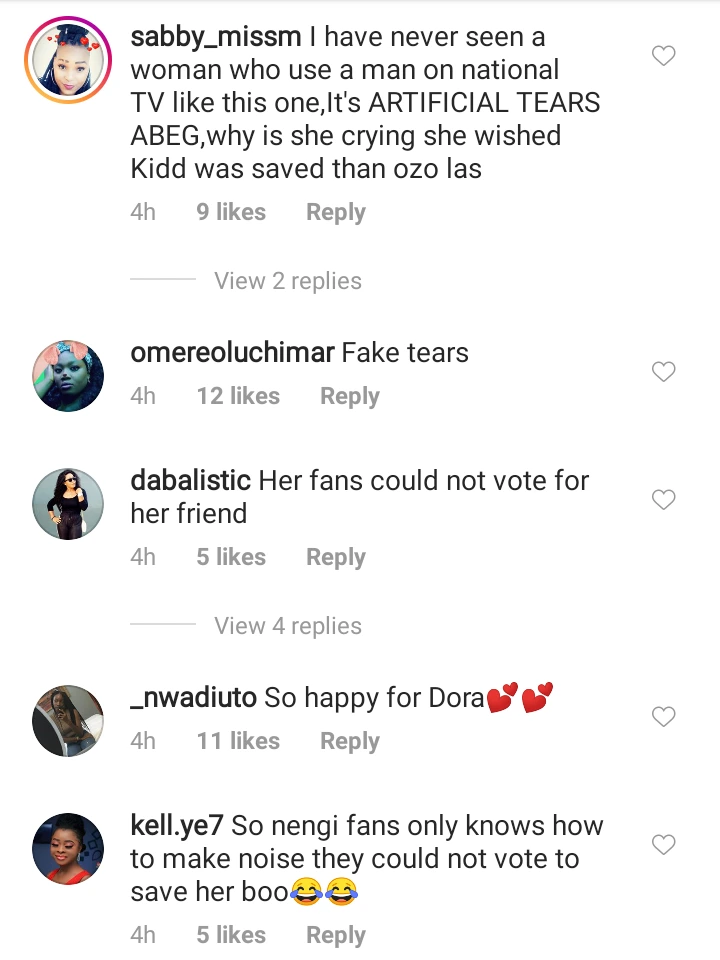Tap dabalistic's profile photo

[68, 503]
